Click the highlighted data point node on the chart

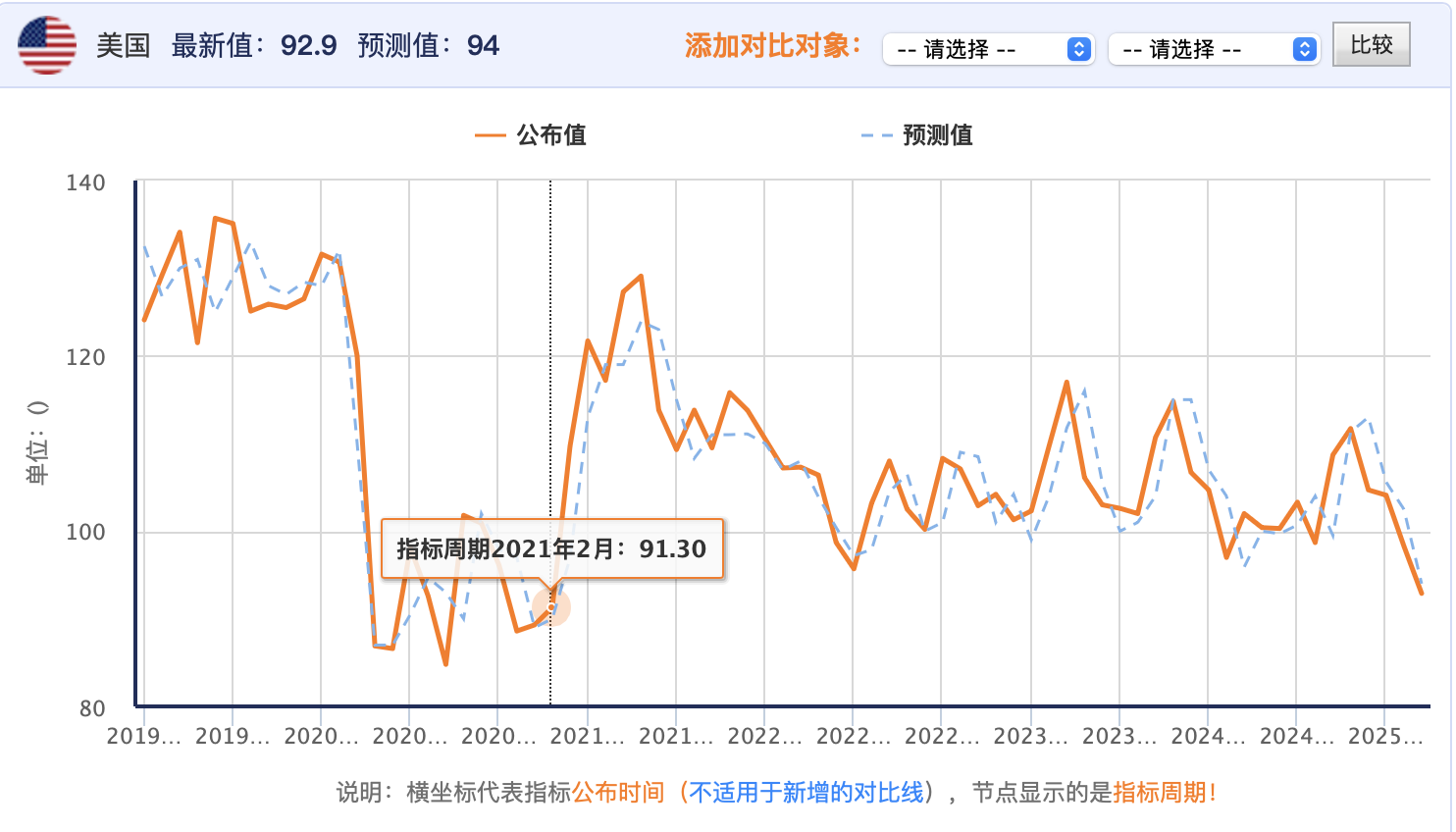(552, 606)
